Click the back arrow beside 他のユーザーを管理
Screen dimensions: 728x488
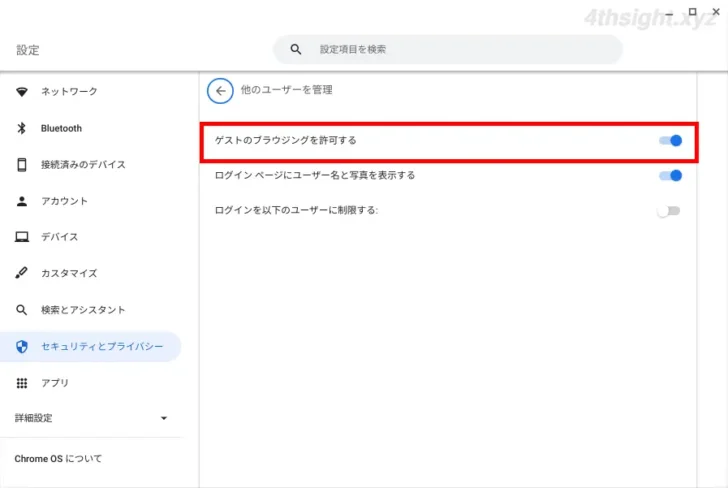tap(220, 91)
